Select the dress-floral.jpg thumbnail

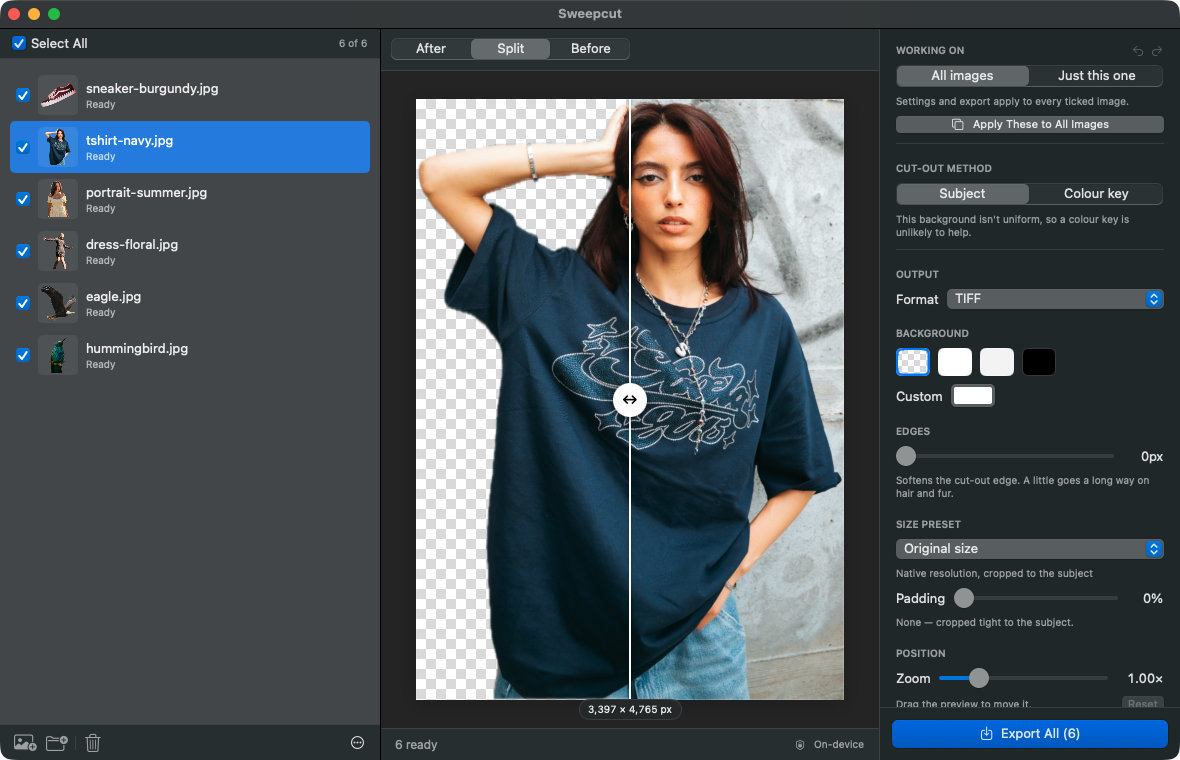(x=58, y=251)
